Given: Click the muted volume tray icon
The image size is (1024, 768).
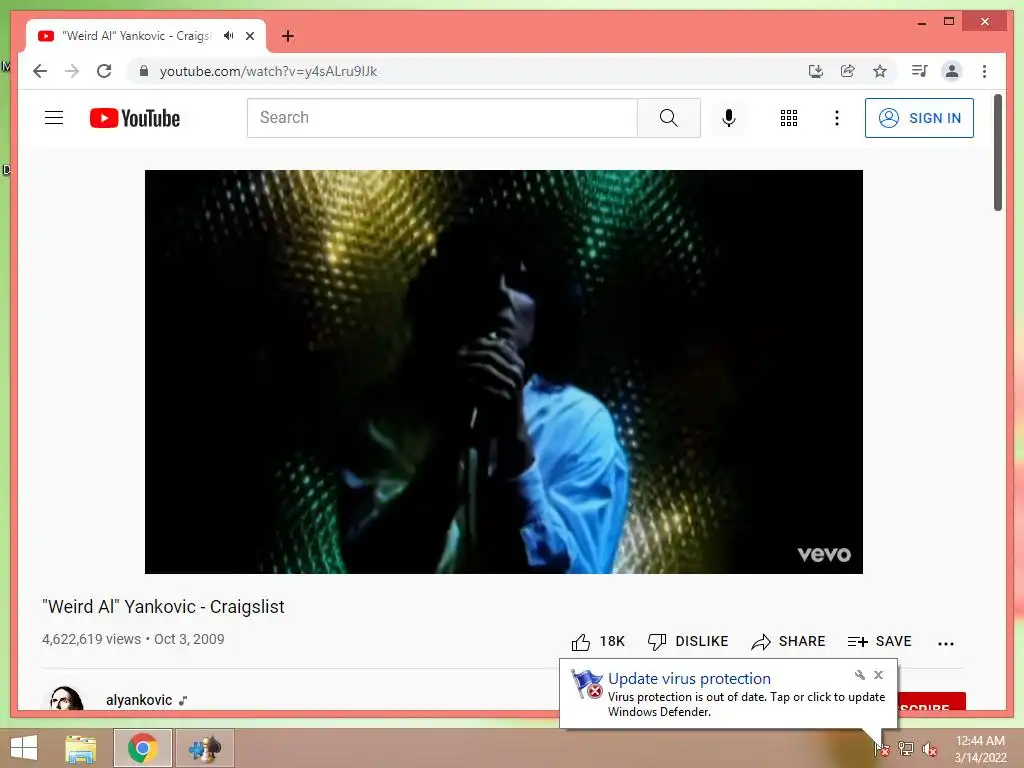Looking at the screenshot, I should (930, 749).
